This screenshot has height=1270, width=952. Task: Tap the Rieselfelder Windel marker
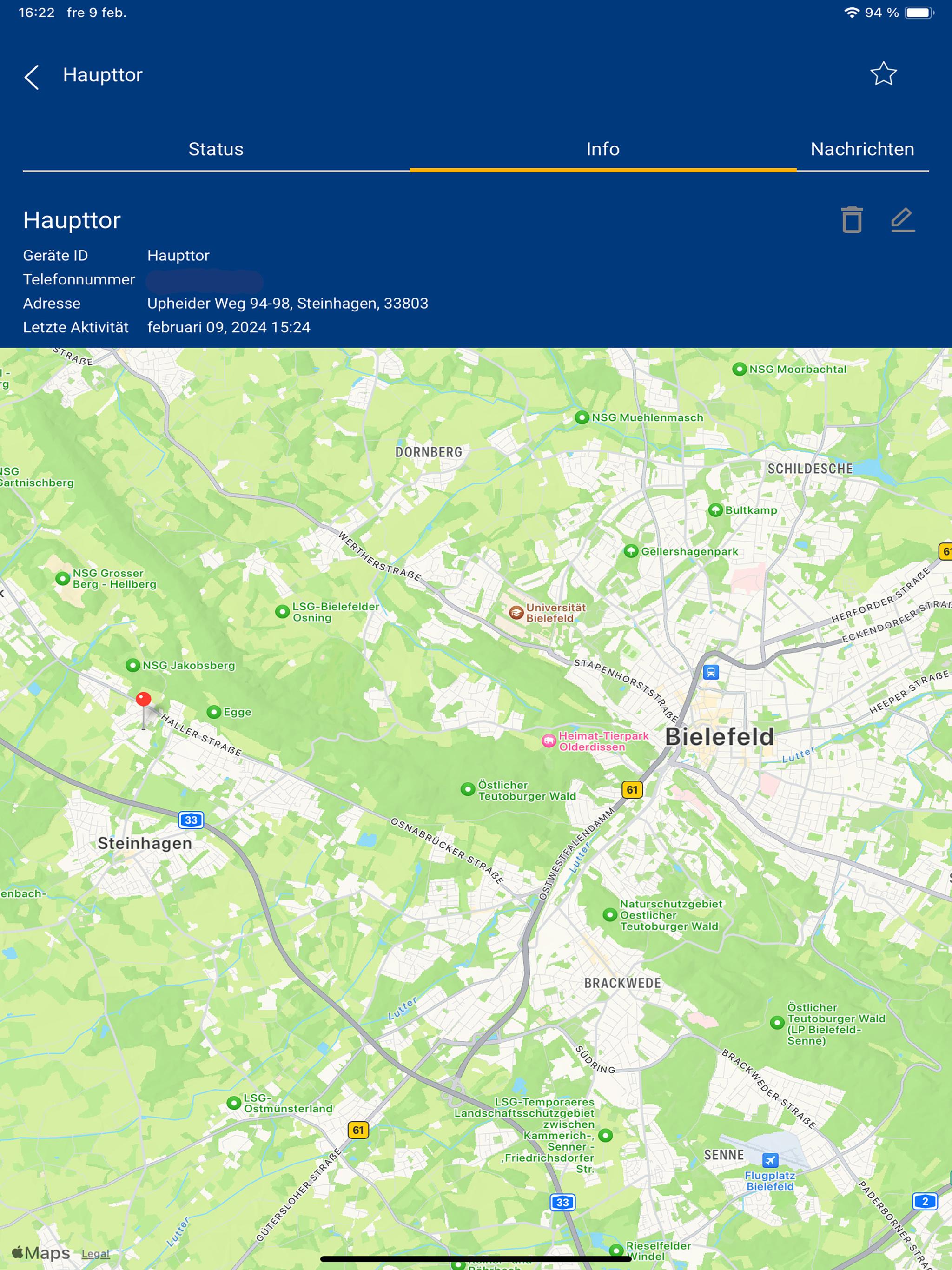pyautogui.click(x=616, y=1250)
